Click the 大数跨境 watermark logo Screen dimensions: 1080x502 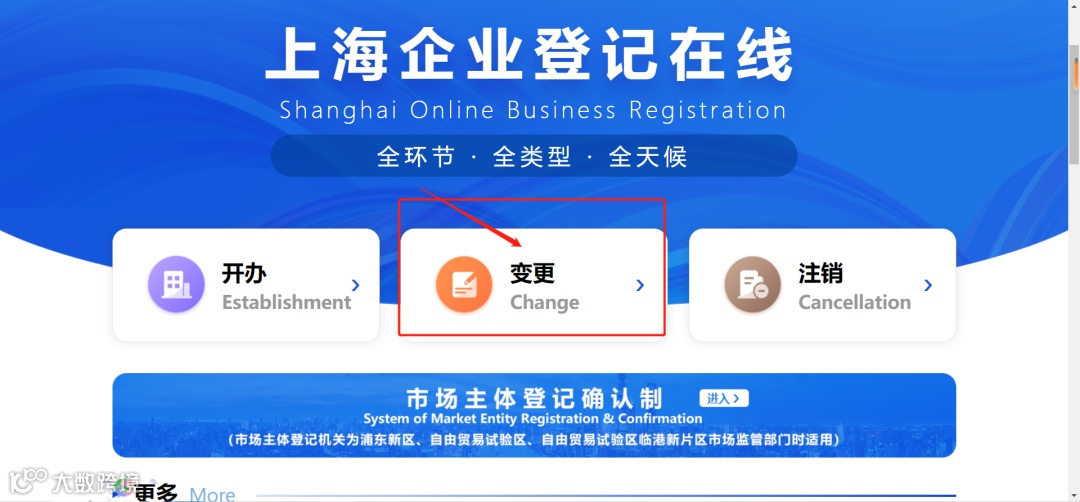pos(74,483)
